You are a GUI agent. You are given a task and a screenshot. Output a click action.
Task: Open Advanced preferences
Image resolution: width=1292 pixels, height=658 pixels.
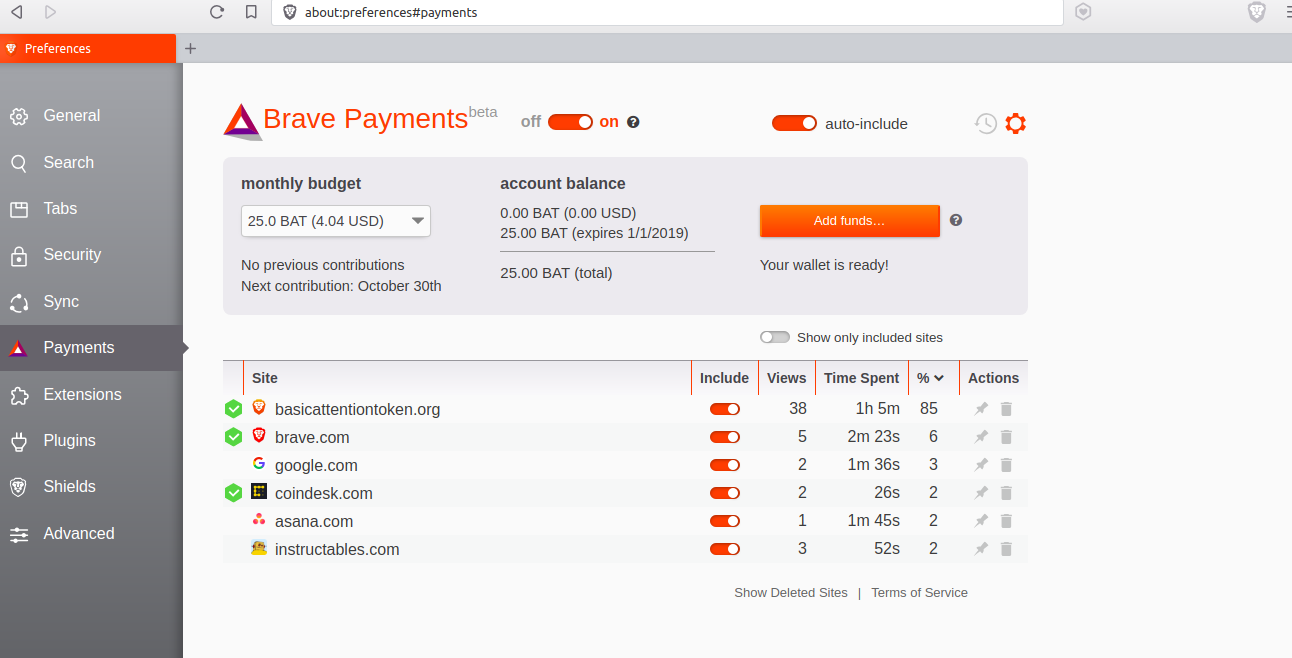tap(91, 533)
